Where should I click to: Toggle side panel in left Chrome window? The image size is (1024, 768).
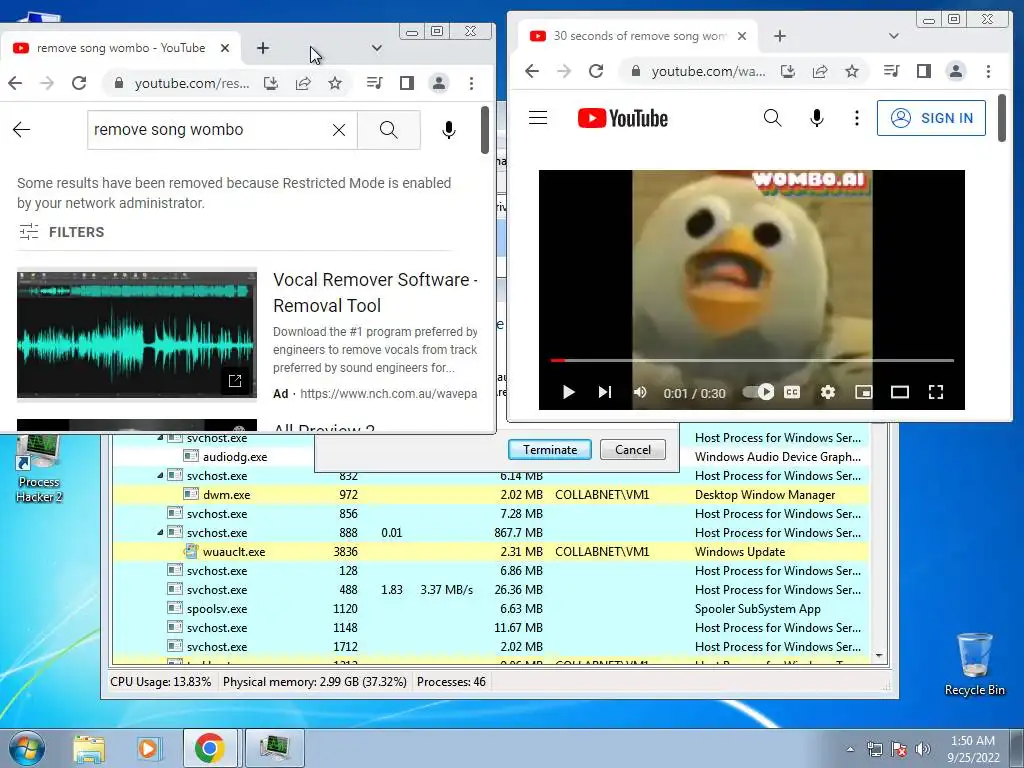[407, 83]
